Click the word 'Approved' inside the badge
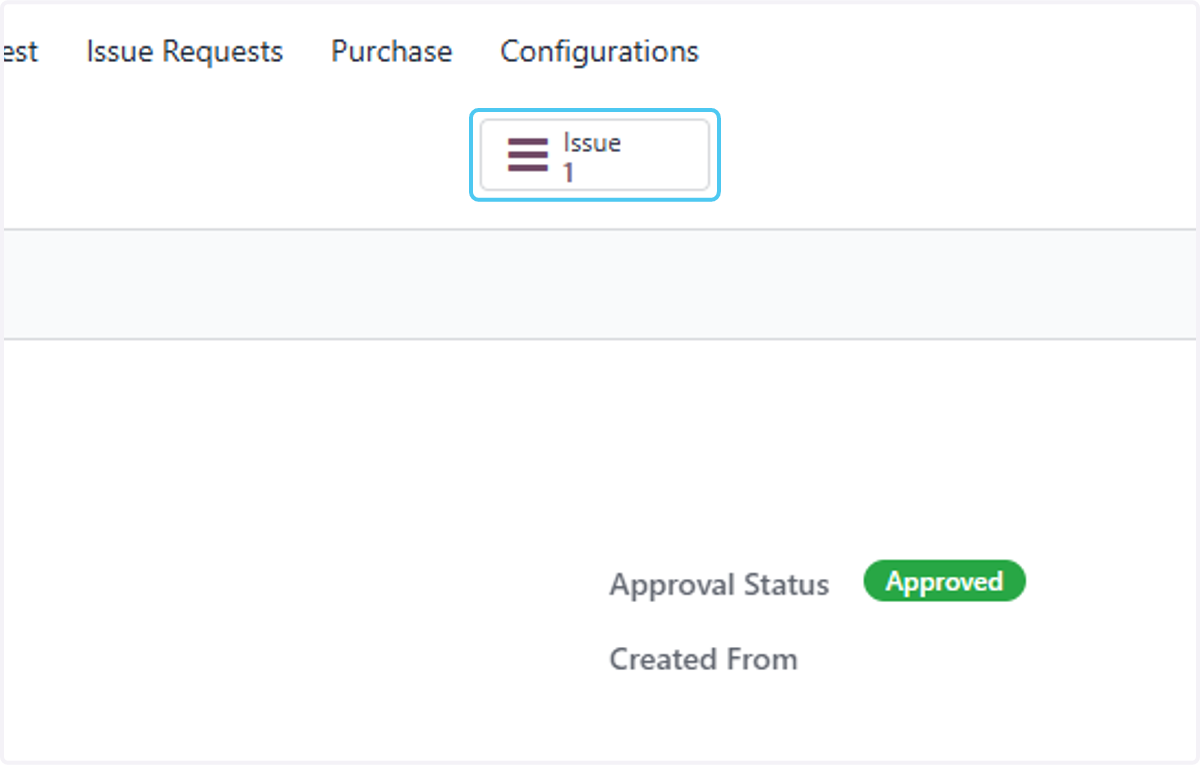Image resolution: width=1200 pixels, height=765 pixels. pyautogui.click(x=944, y=581)
